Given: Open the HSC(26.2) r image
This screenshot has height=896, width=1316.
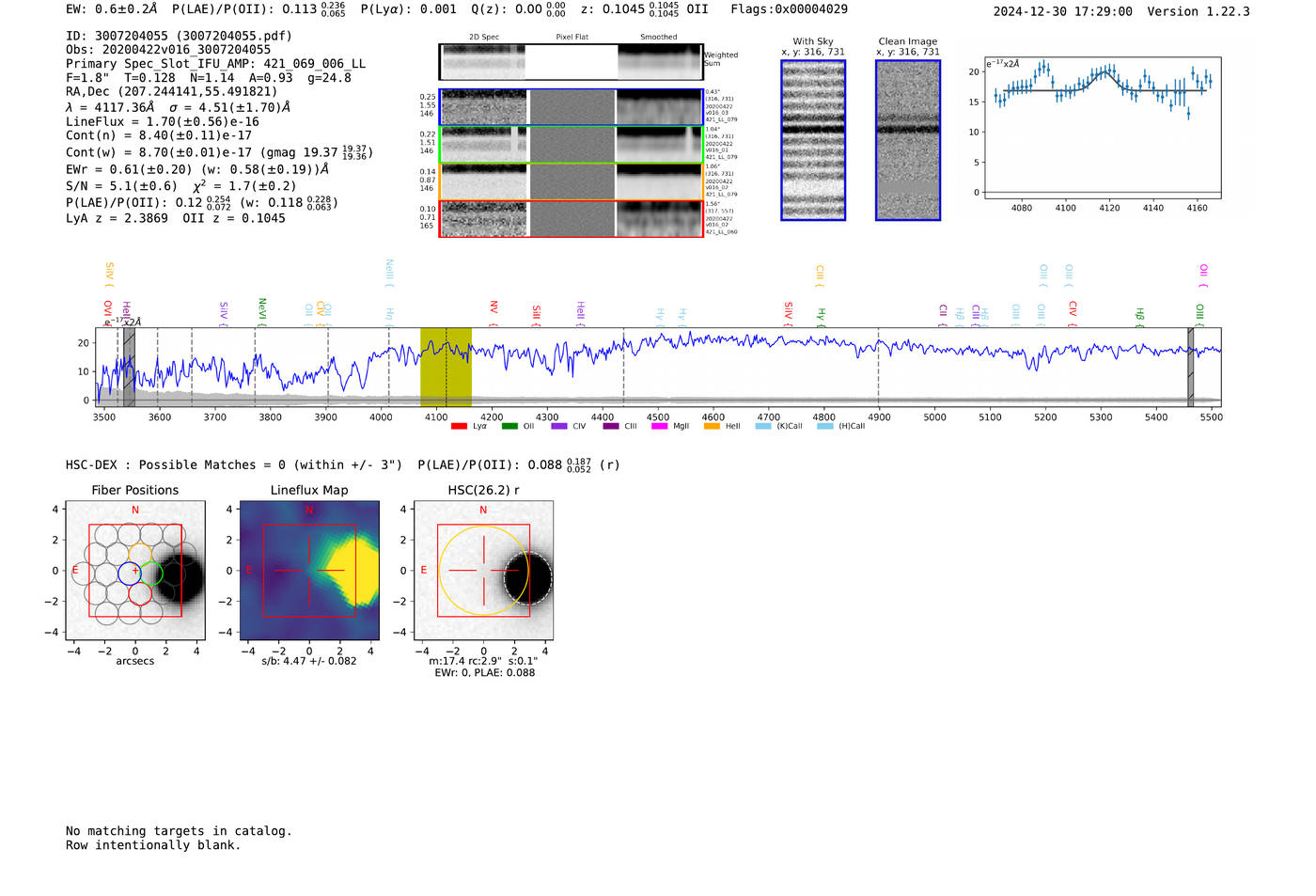Looking at the screenshot, I should (x=483, y=571).
